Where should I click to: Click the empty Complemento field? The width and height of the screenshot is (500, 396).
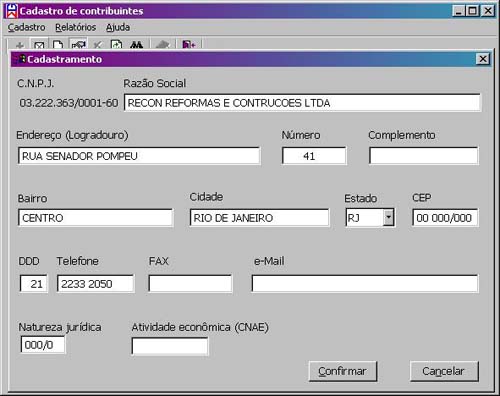pyautogui.click(x=424, y=156)
